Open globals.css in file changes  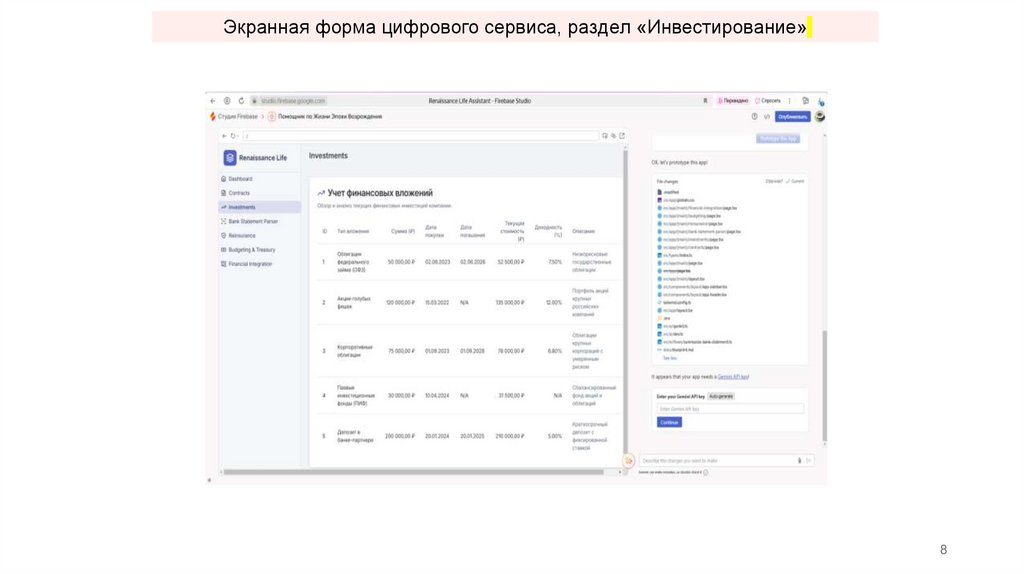679,200
